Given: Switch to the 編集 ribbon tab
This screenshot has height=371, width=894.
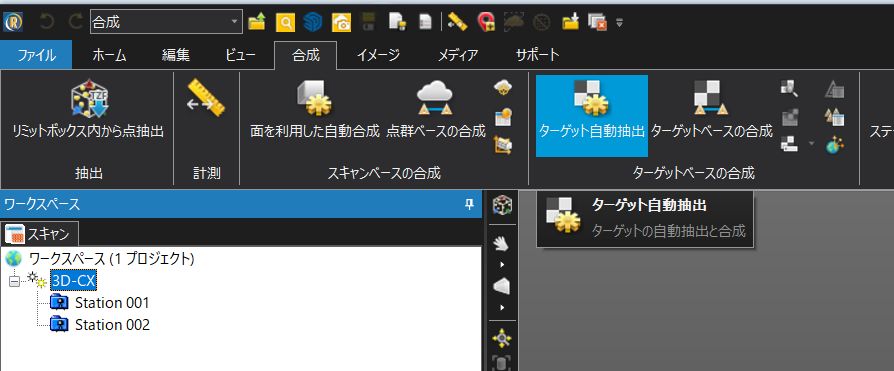Looking at the screenshot, I should pyautogui.click(x=176, y=55).
